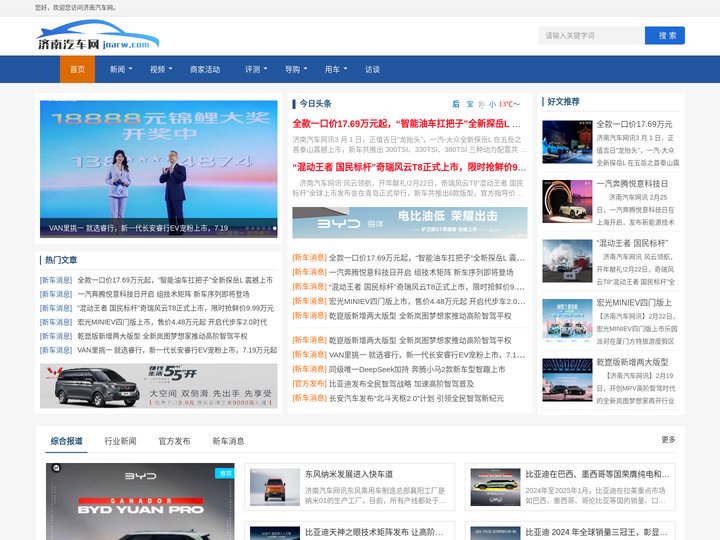Click the 新车消息 tag beside 全款一口价 in 热门文章
720x540 pixels.
pos(56,280)
